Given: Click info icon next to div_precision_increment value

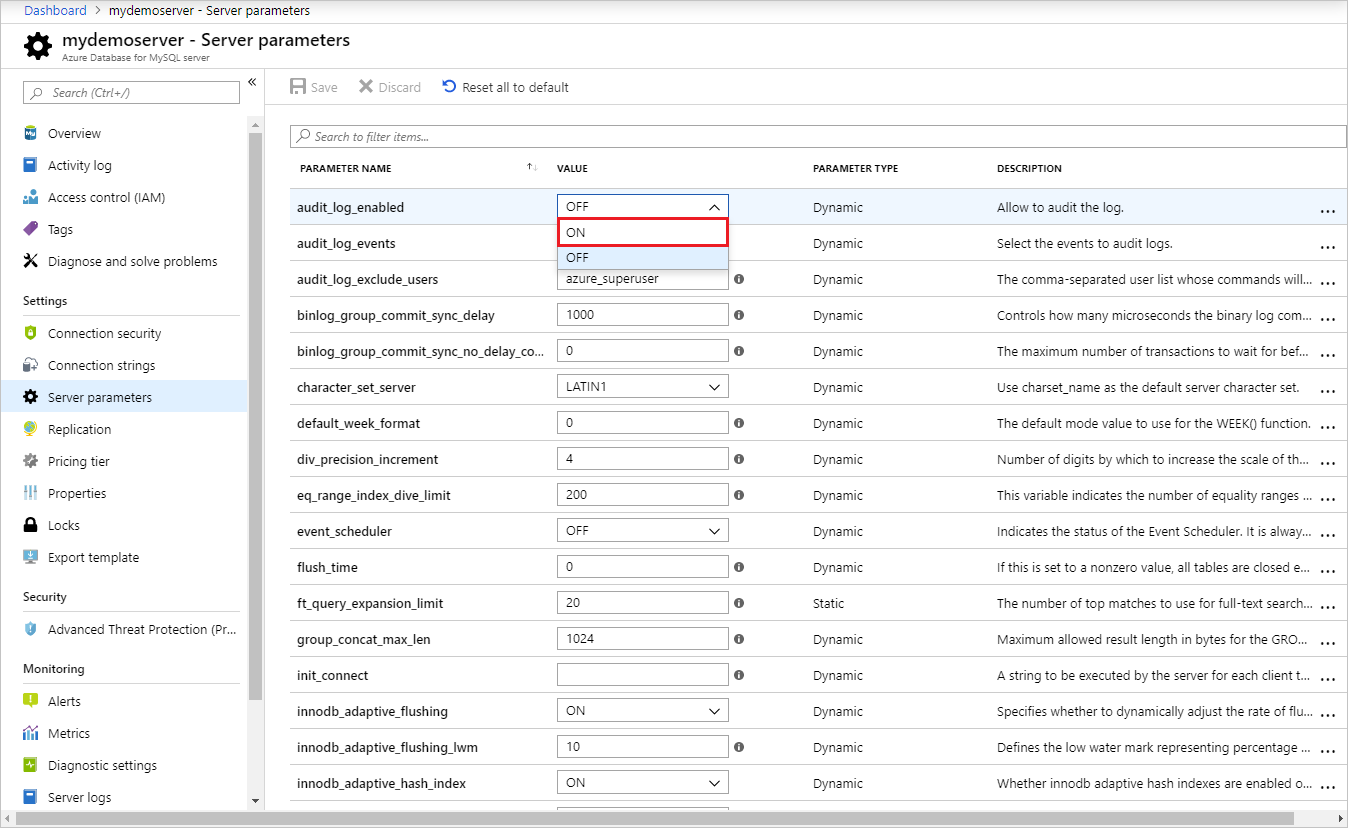Looking at the screenshot, I should 739,459.
